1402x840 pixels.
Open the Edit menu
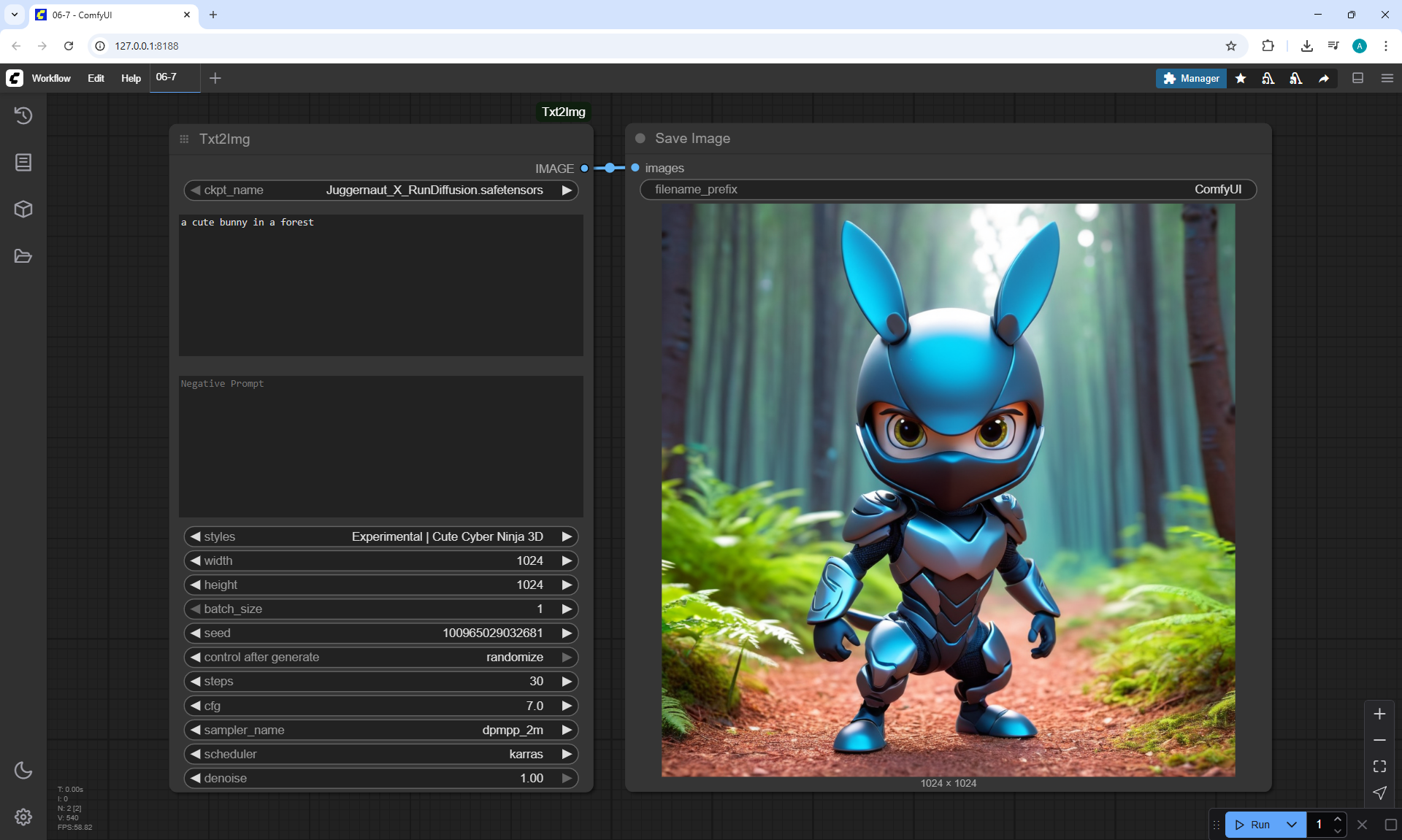point(96,78)
